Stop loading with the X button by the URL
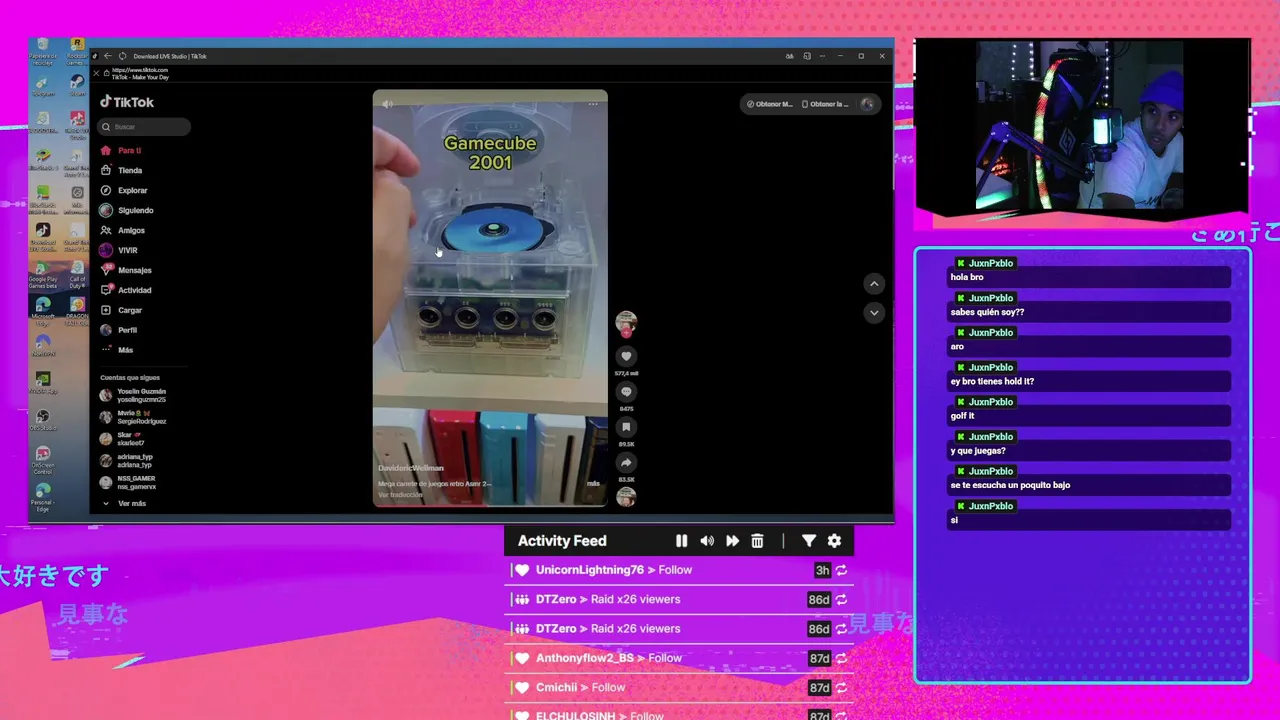Image resolution: width=1280 pixels, height=720 pixels. [x=96, y=73]
